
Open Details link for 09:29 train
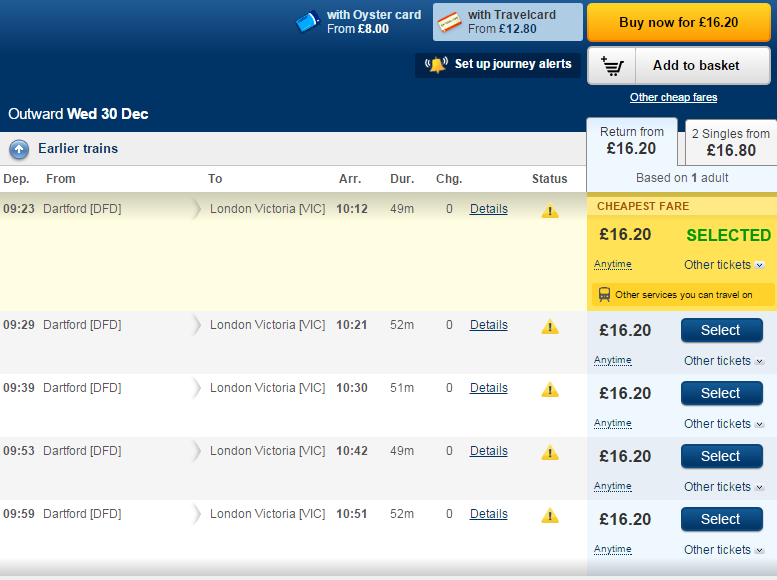click(489, 325)
